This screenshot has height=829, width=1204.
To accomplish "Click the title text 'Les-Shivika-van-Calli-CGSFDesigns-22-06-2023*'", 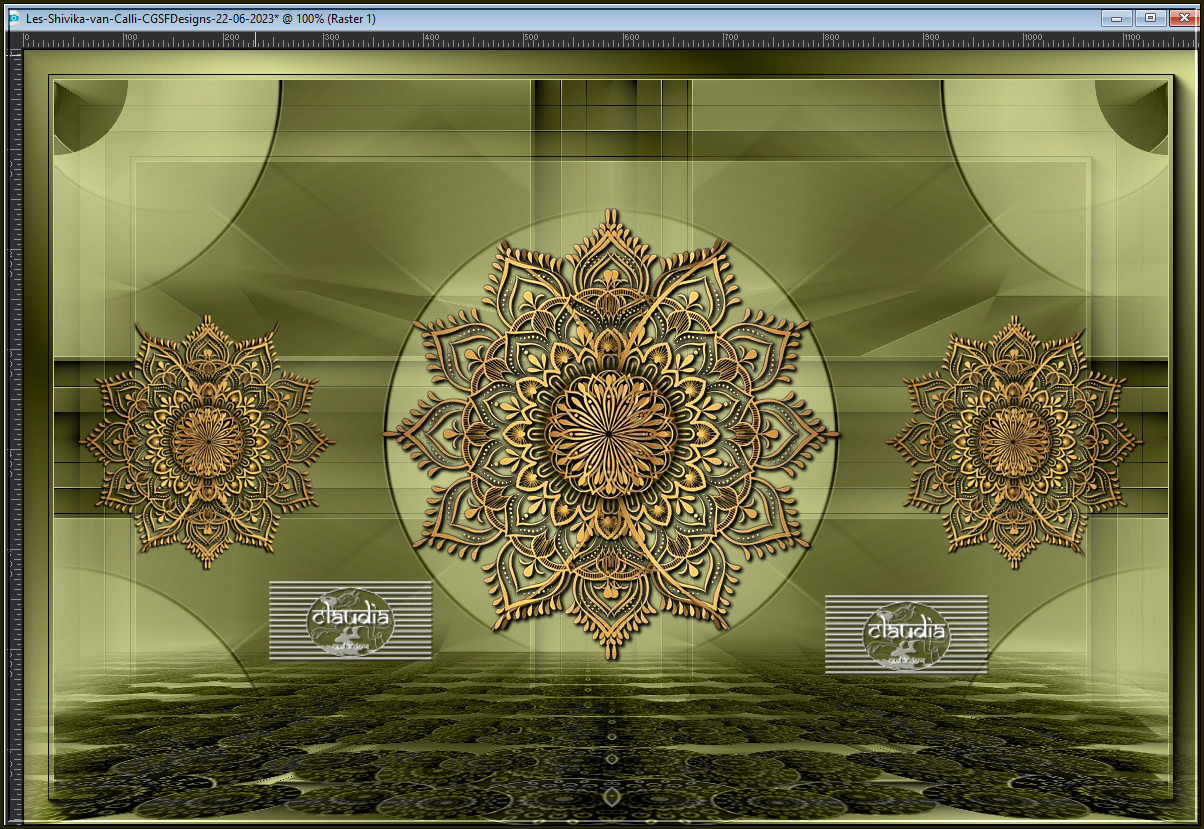I will coord(153,19).
